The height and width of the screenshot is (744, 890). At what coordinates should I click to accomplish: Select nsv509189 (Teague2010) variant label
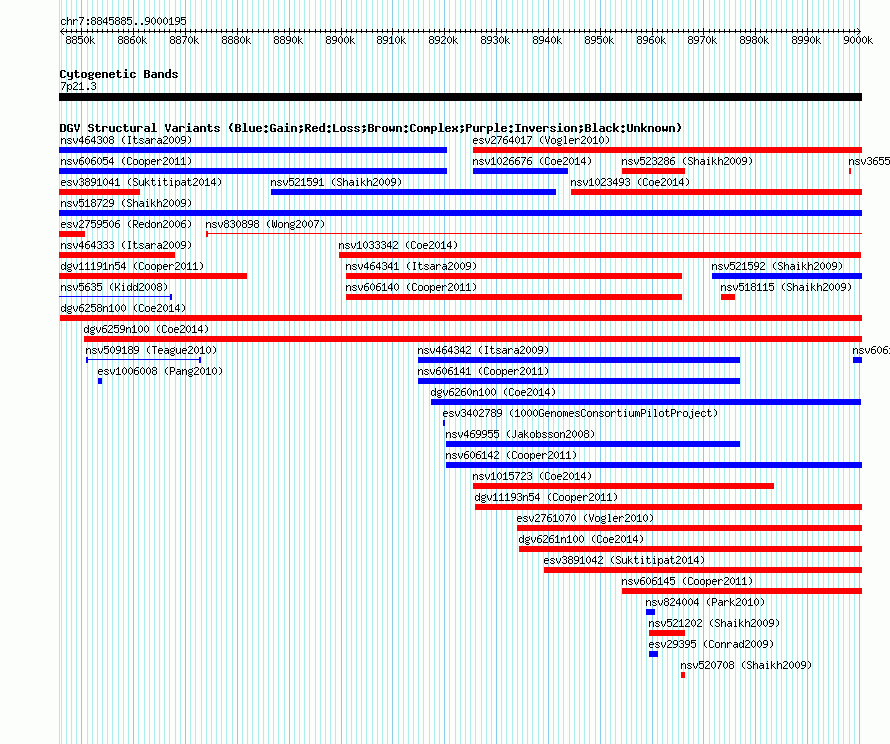151,350
